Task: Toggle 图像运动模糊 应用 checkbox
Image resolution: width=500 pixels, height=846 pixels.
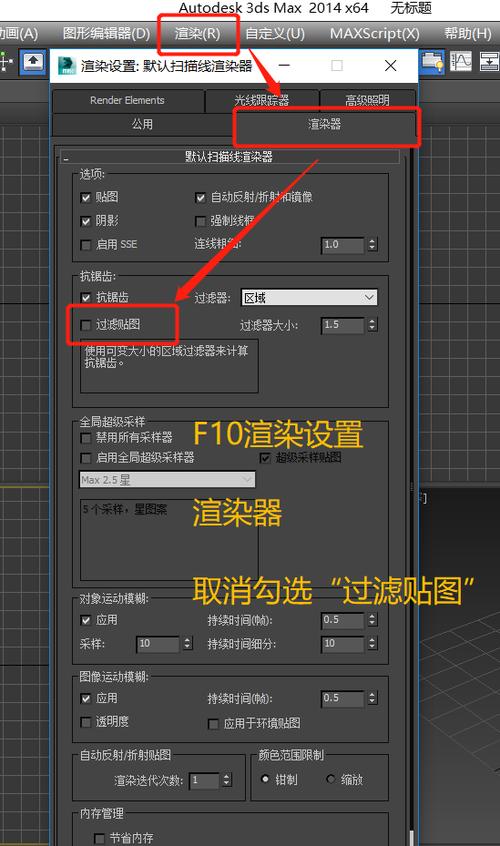Action: click(86, 699)
